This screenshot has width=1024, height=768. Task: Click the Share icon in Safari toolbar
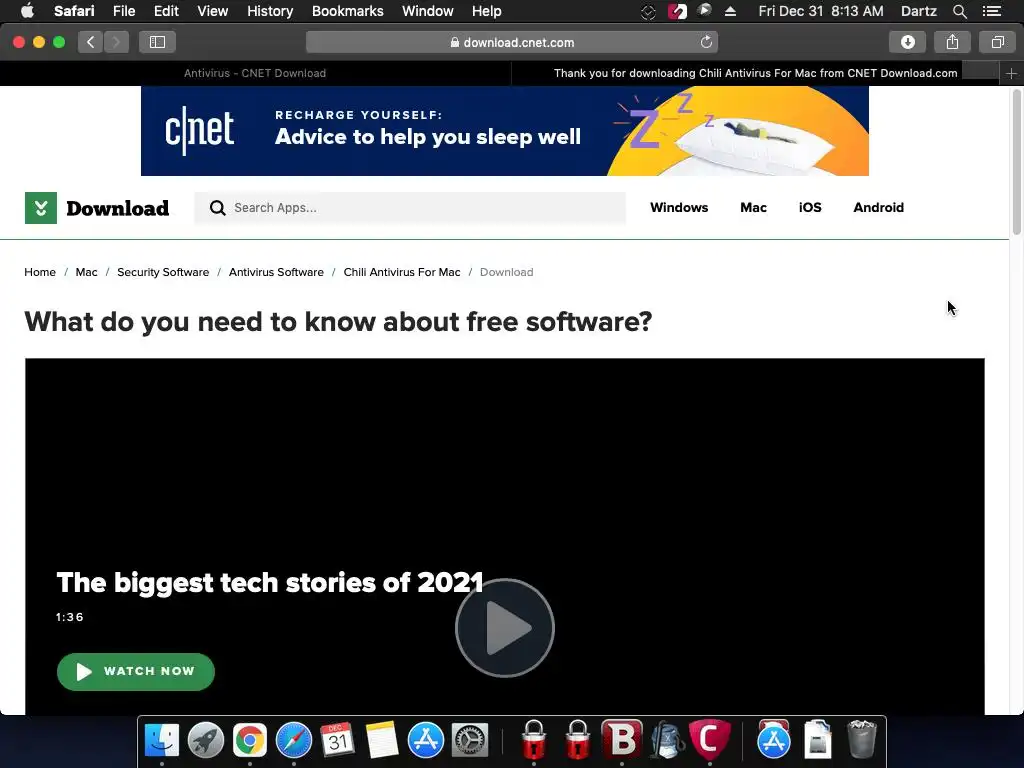coord(952,42)
